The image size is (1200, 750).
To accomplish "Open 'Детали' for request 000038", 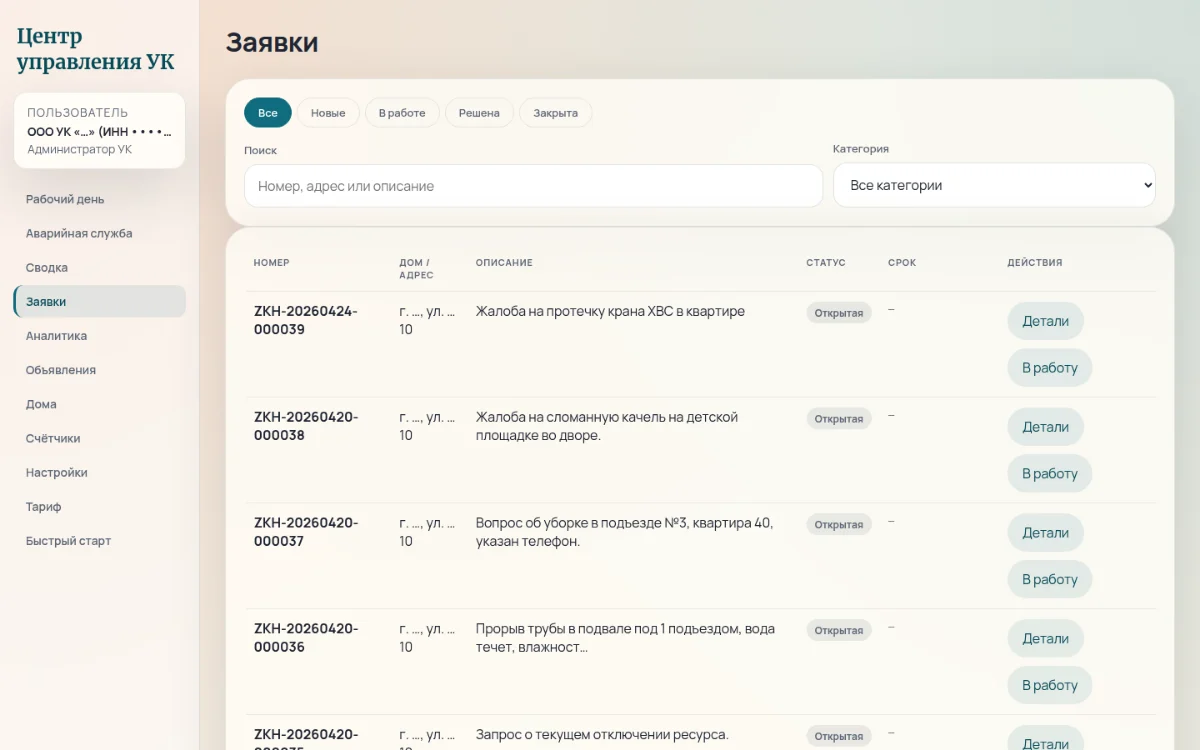I will pyautogui.click(x=1045, y=427).
